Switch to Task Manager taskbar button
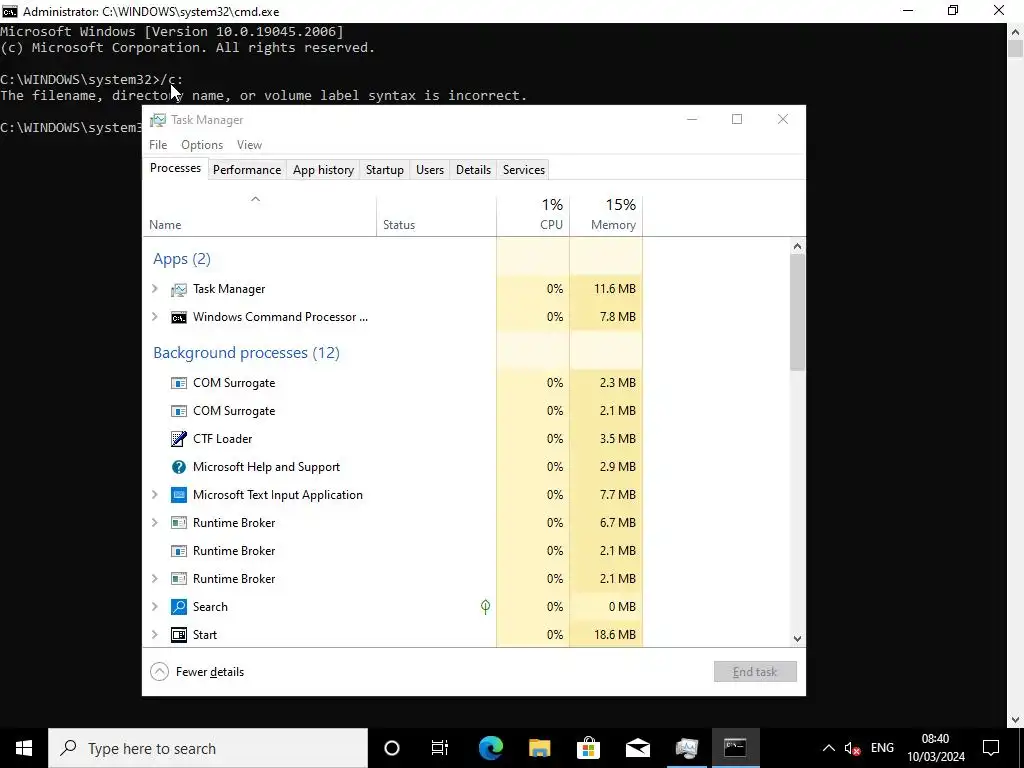This screenshot has width=1024, height=768. click(x=686, y=748)
